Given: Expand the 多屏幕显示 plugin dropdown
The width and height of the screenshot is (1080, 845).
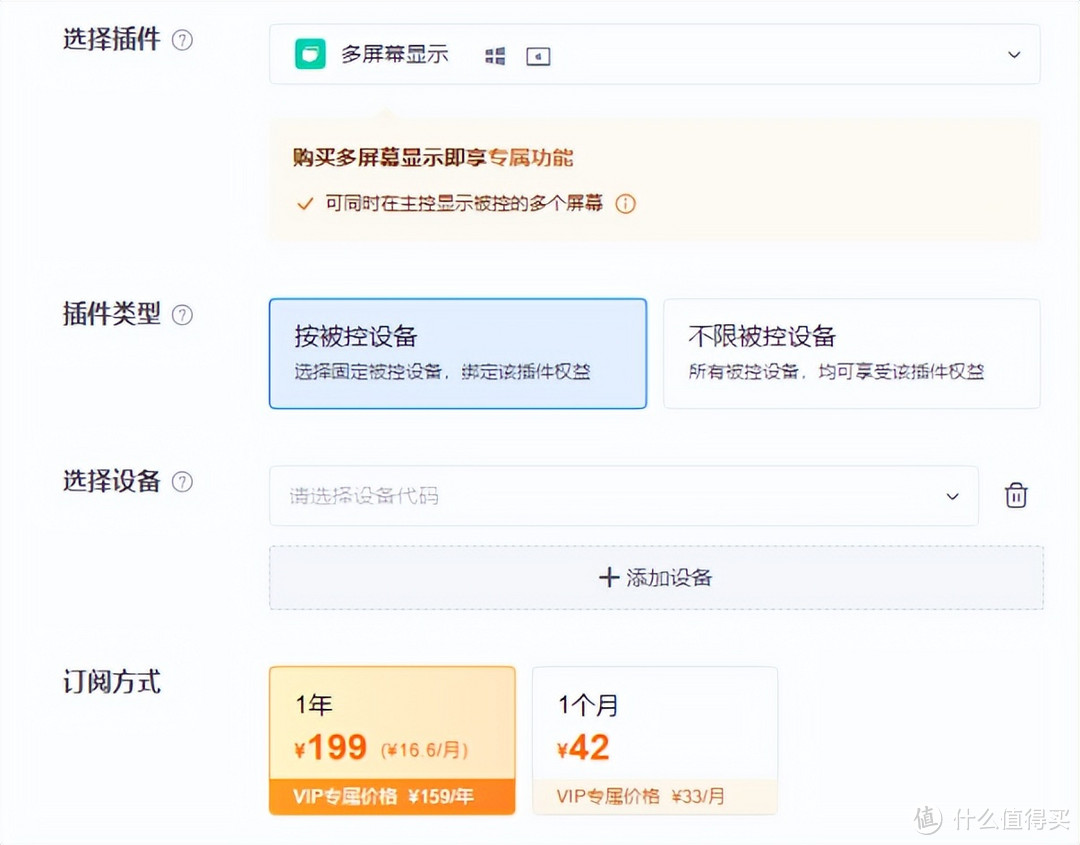Looking at the screenshot, I should [654, 54].
